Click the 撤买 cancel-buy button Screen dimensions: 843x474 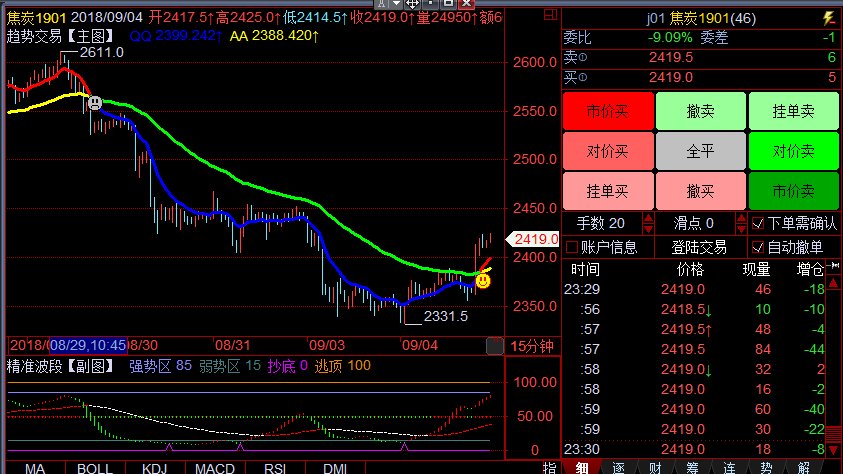pyautogui.click(x=701, y=191)
